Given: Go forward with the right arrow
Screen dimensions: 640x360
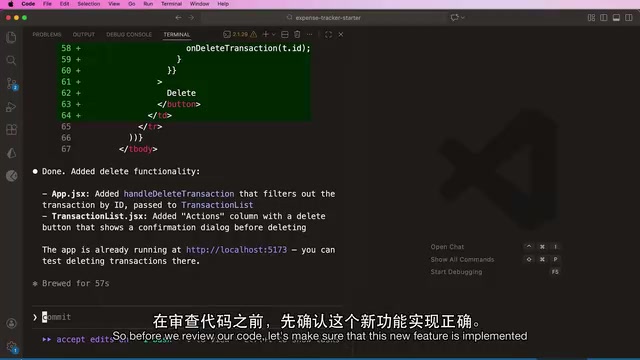Looking at the screenshot, I should click(191, 18).
